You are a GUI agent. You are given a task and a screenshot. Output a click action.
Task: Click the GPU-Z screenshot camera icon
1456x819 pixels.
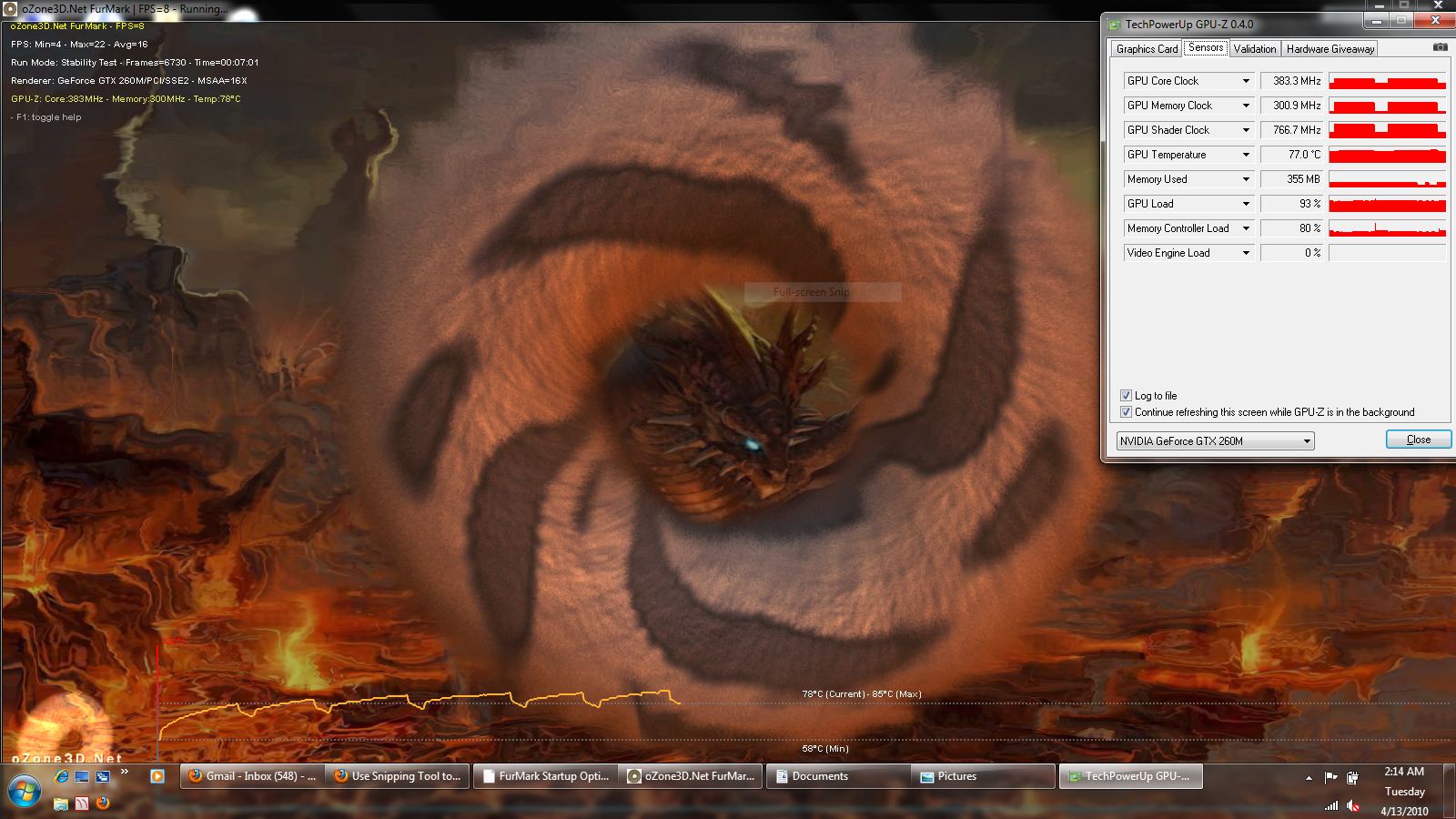click(x=1441, y=47)
